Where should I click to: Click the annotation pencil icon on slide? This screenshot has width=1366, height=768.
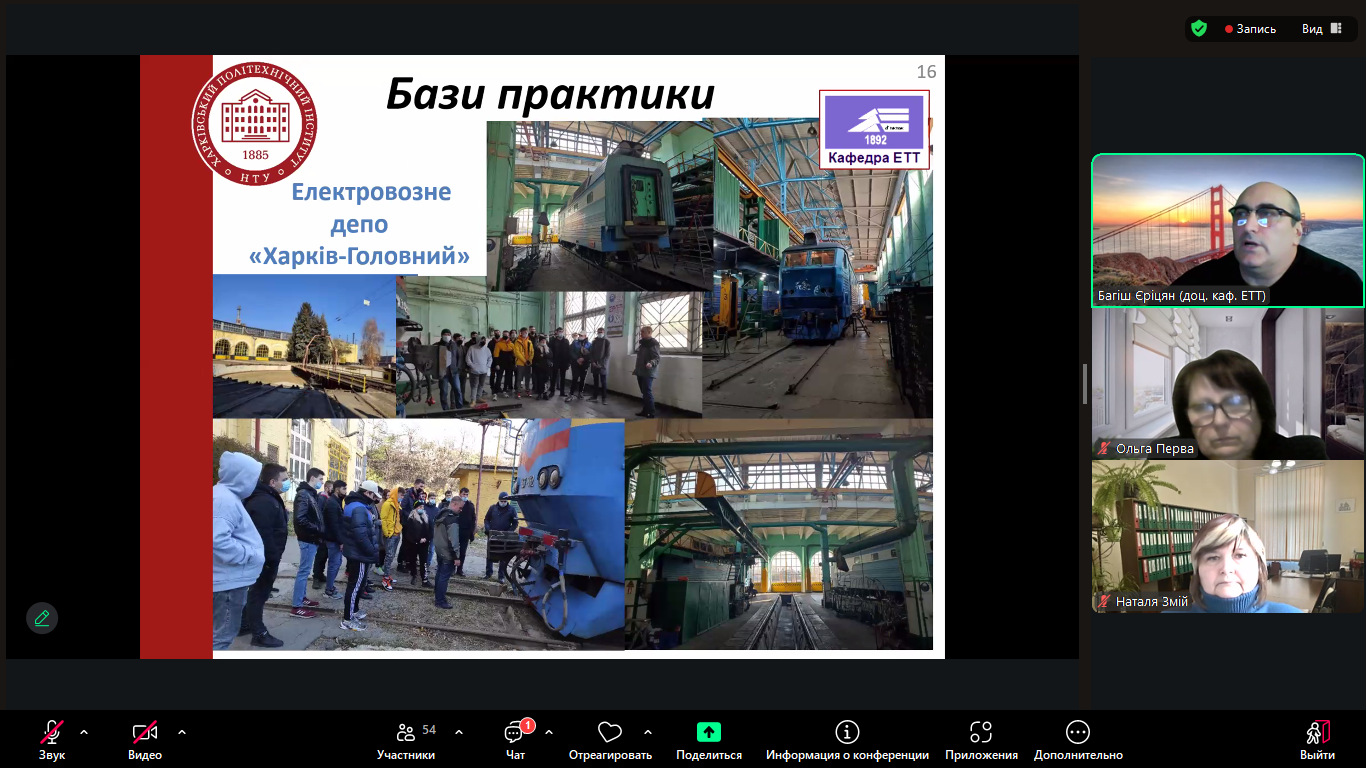42,618
